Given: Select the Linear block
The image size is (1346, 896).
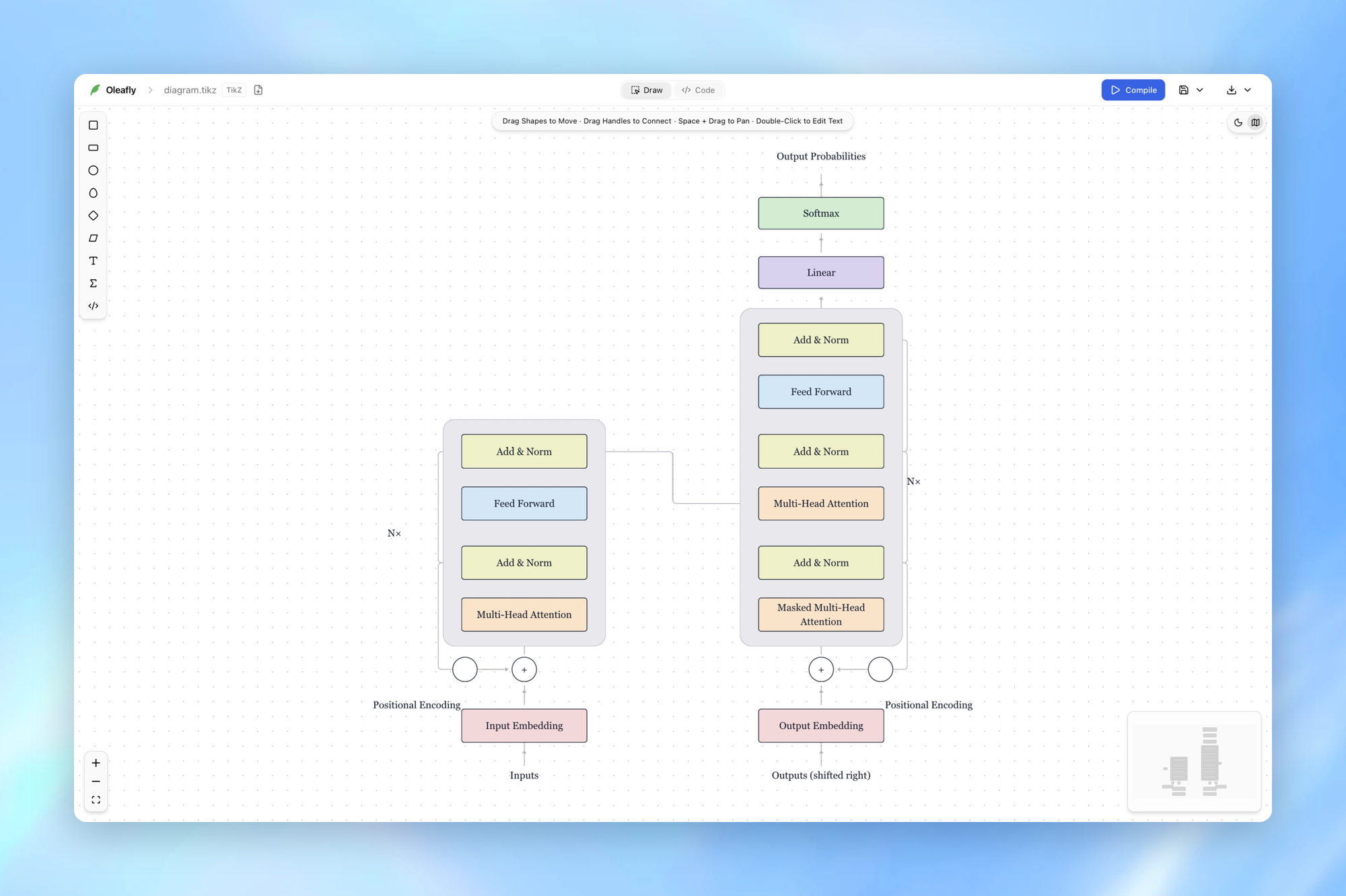Looking at the screenshot, I should pyautogui.click(x=821, y=272).
